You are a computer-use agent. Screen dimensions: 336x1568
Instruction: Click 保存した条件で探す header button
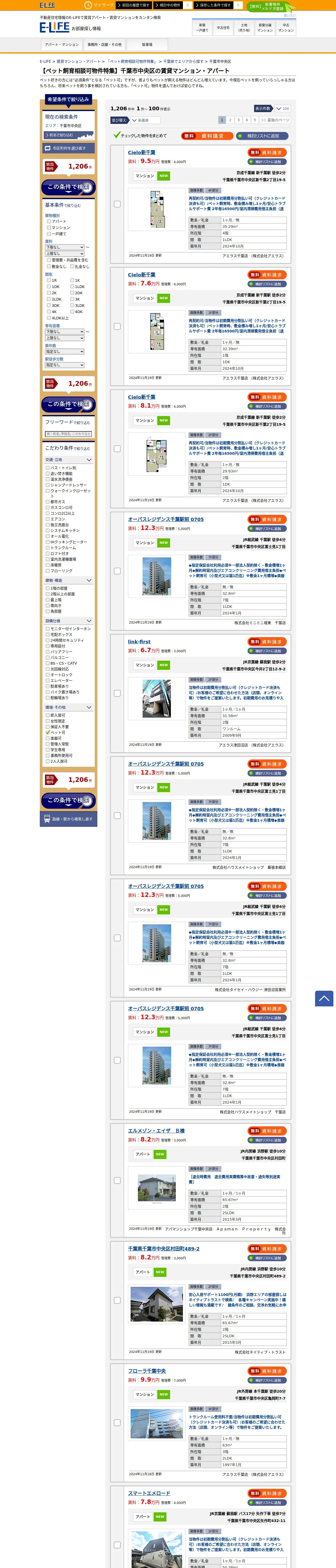(x=214, y=5)
